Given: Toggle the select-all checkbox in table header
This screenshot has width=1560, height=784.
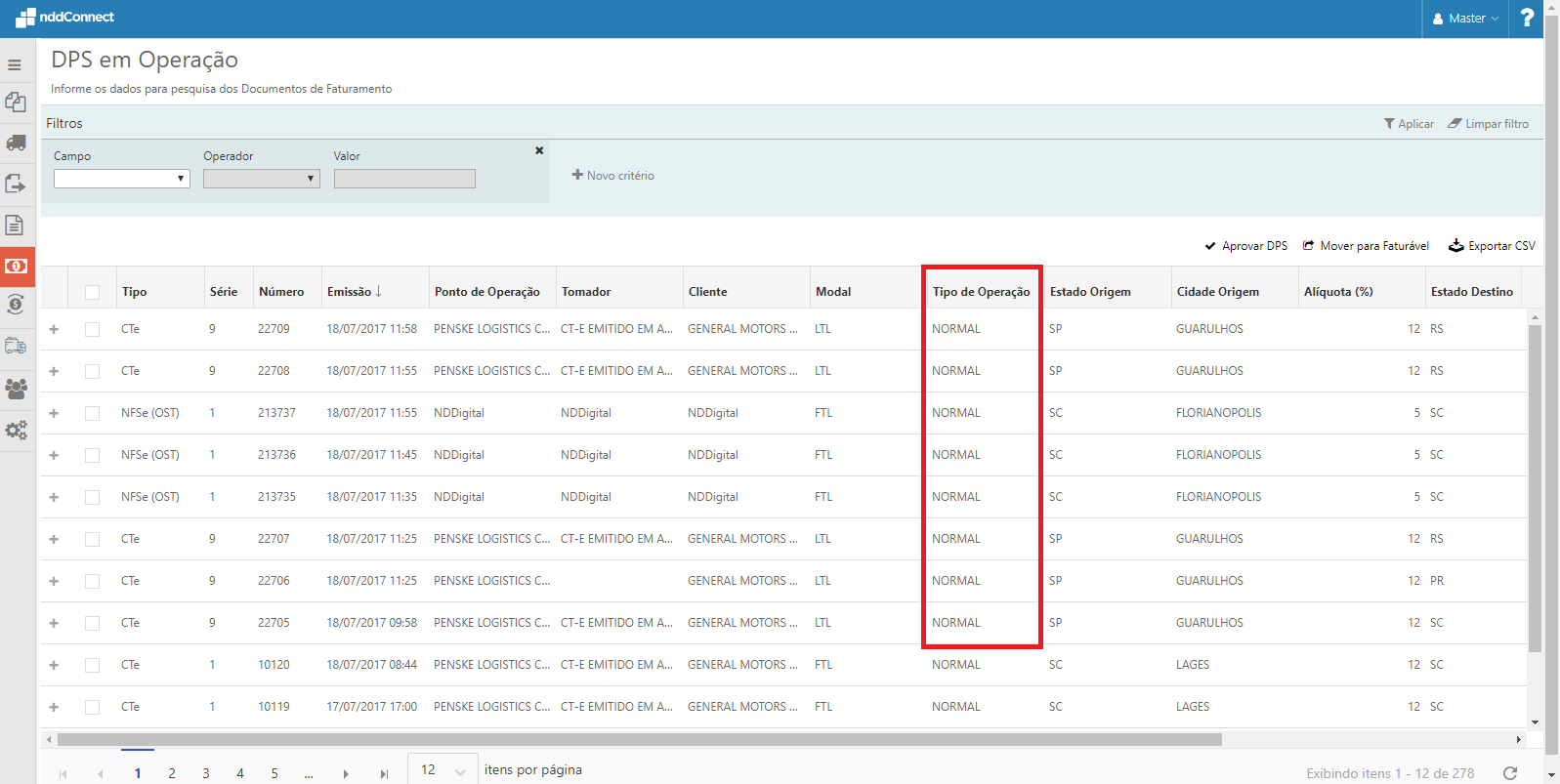Looking at the screenshot, I should click(93, 292).
